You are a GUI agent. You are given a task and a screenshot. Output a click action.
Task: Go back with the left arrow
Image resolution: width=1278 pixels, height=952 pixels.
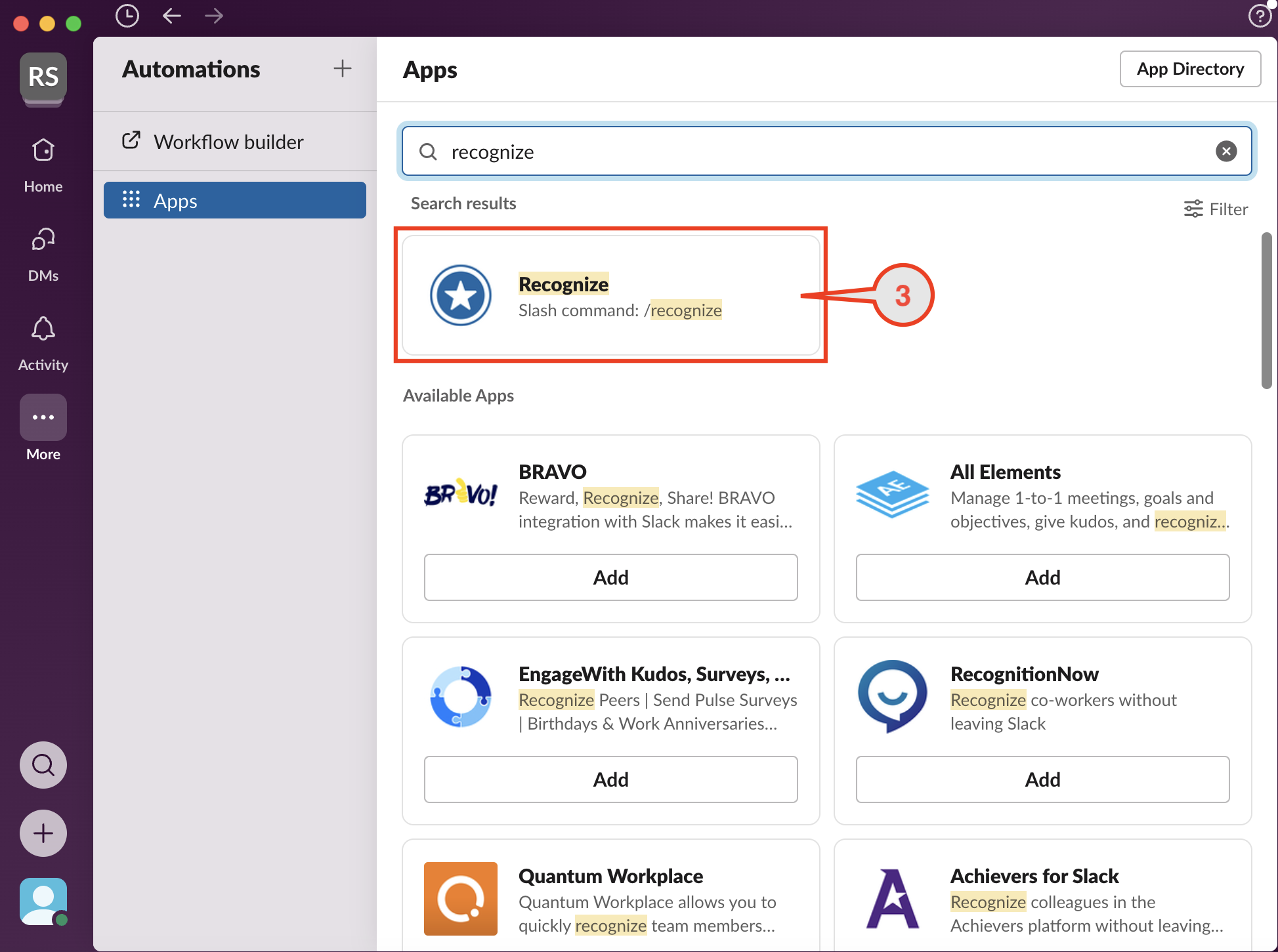[x=172, y=16]
